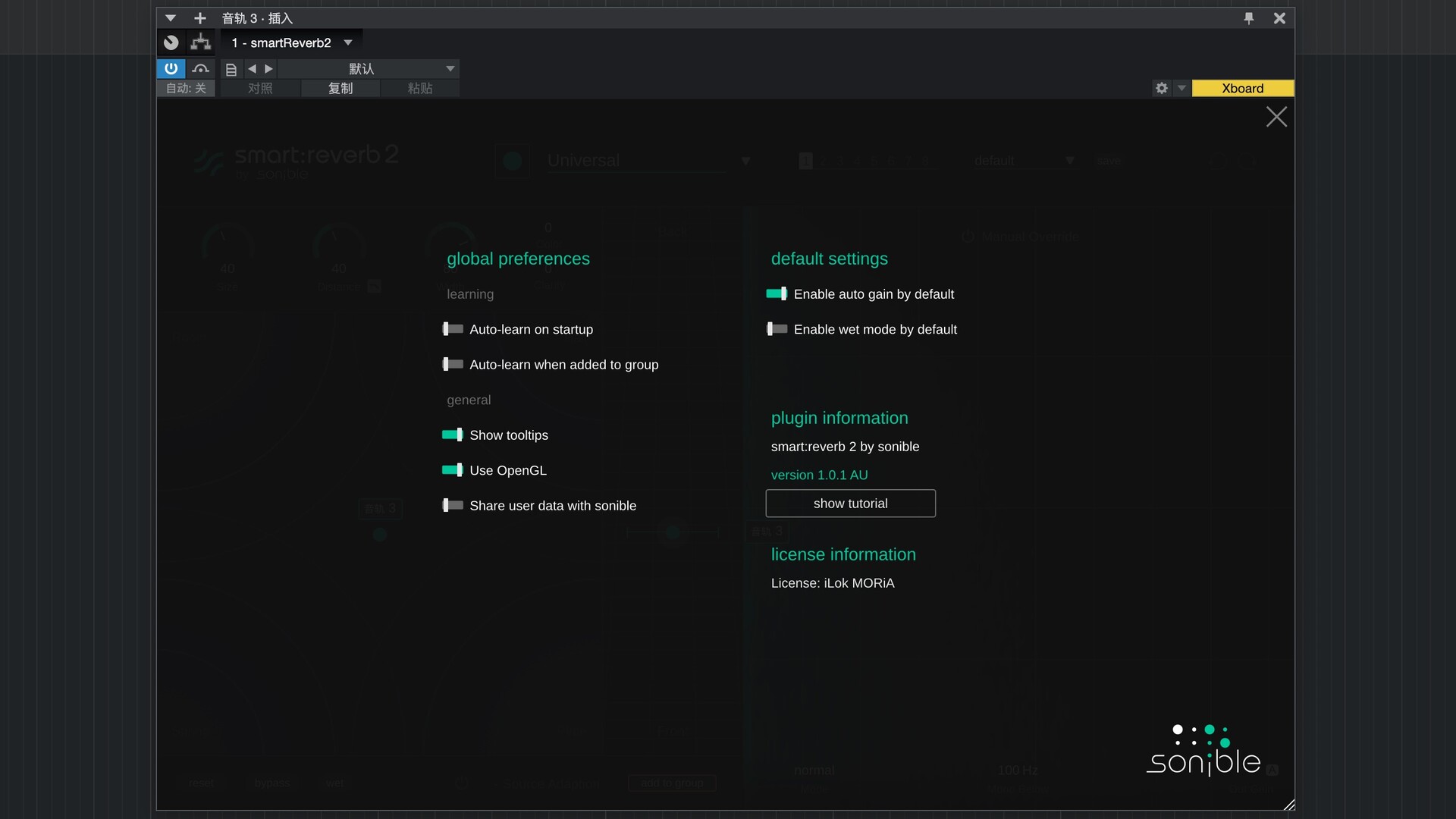This screenshot has width=1456, height=819.
Task: Click smart:reverb 2 by sonible text
Action: point(845,447)
